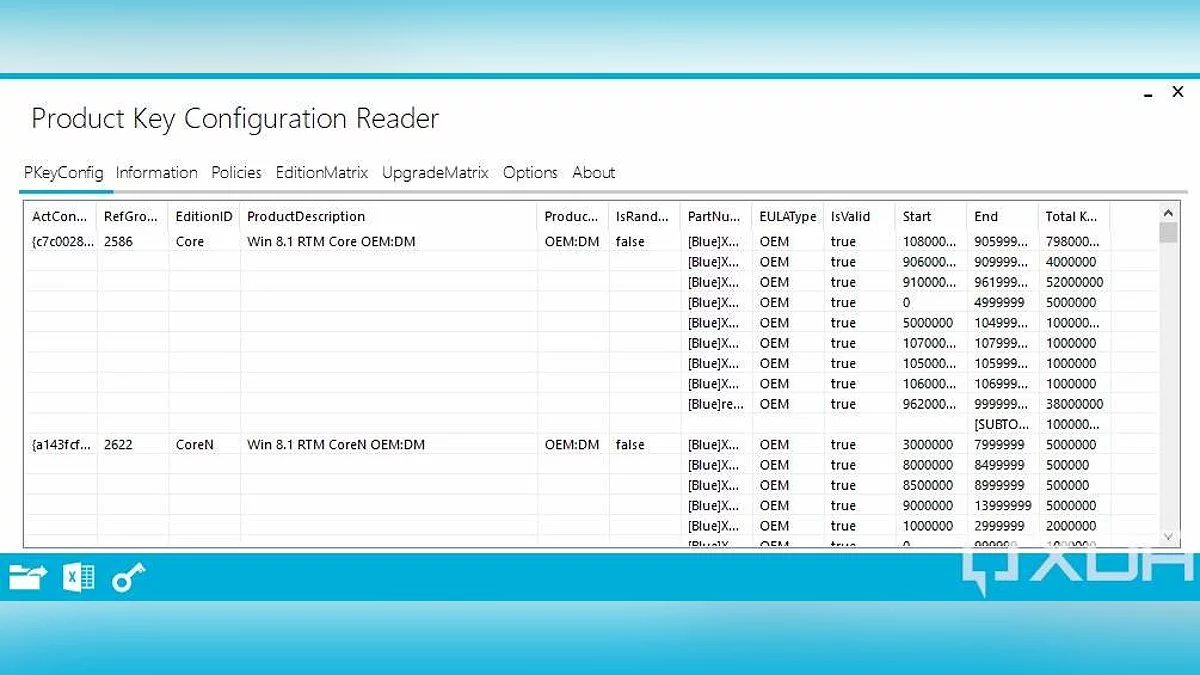Select the cell 'Win 8.1 RTM CoreN OEM:DM'
This screenshot has width=1200, height=675.
pyautogui.click(x=336, y=445)
